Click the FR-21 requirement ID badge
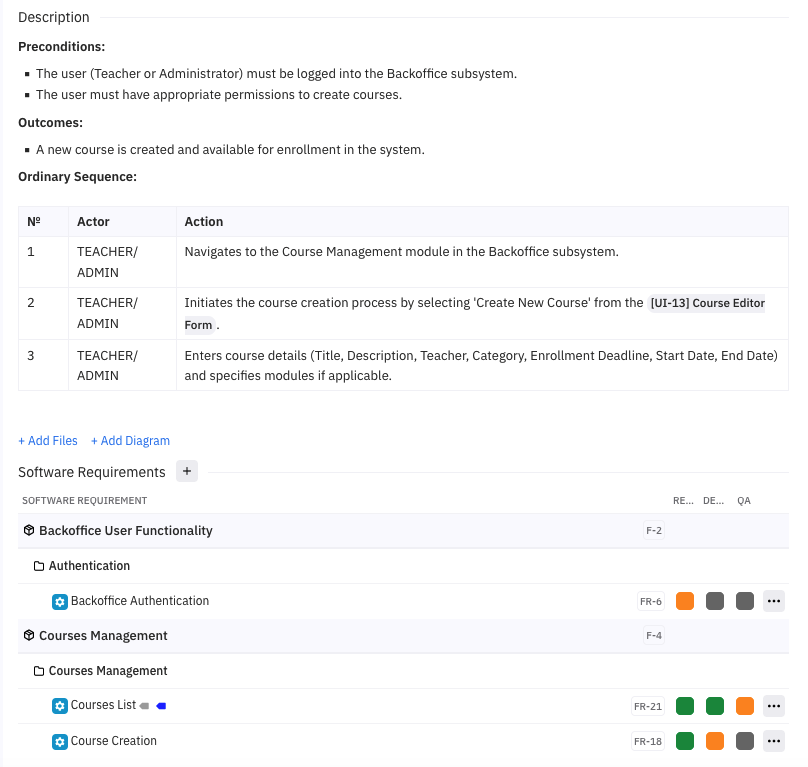 [x=648, y=707]
